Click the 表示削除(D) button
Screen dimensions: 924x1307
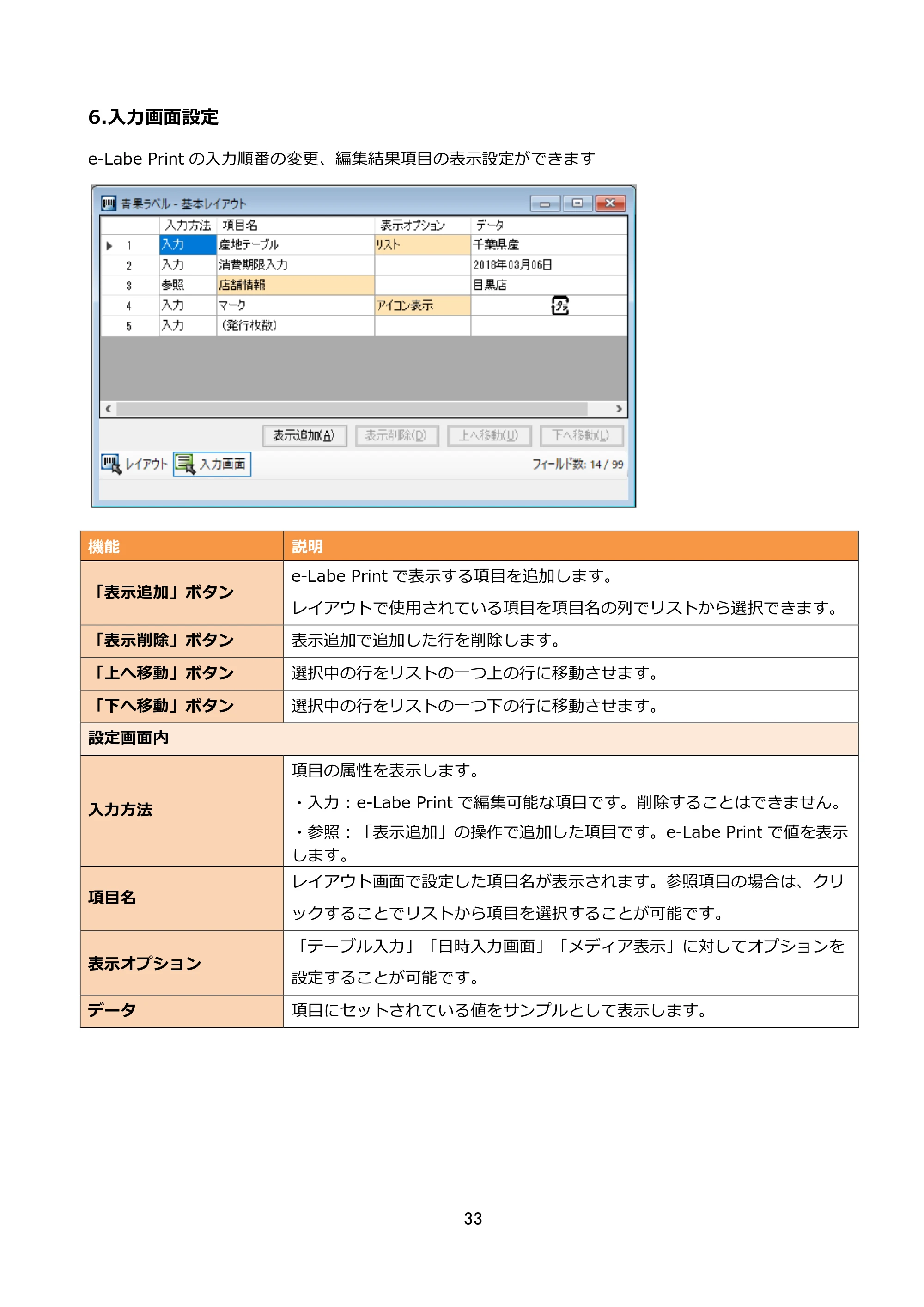click(396, 435)
